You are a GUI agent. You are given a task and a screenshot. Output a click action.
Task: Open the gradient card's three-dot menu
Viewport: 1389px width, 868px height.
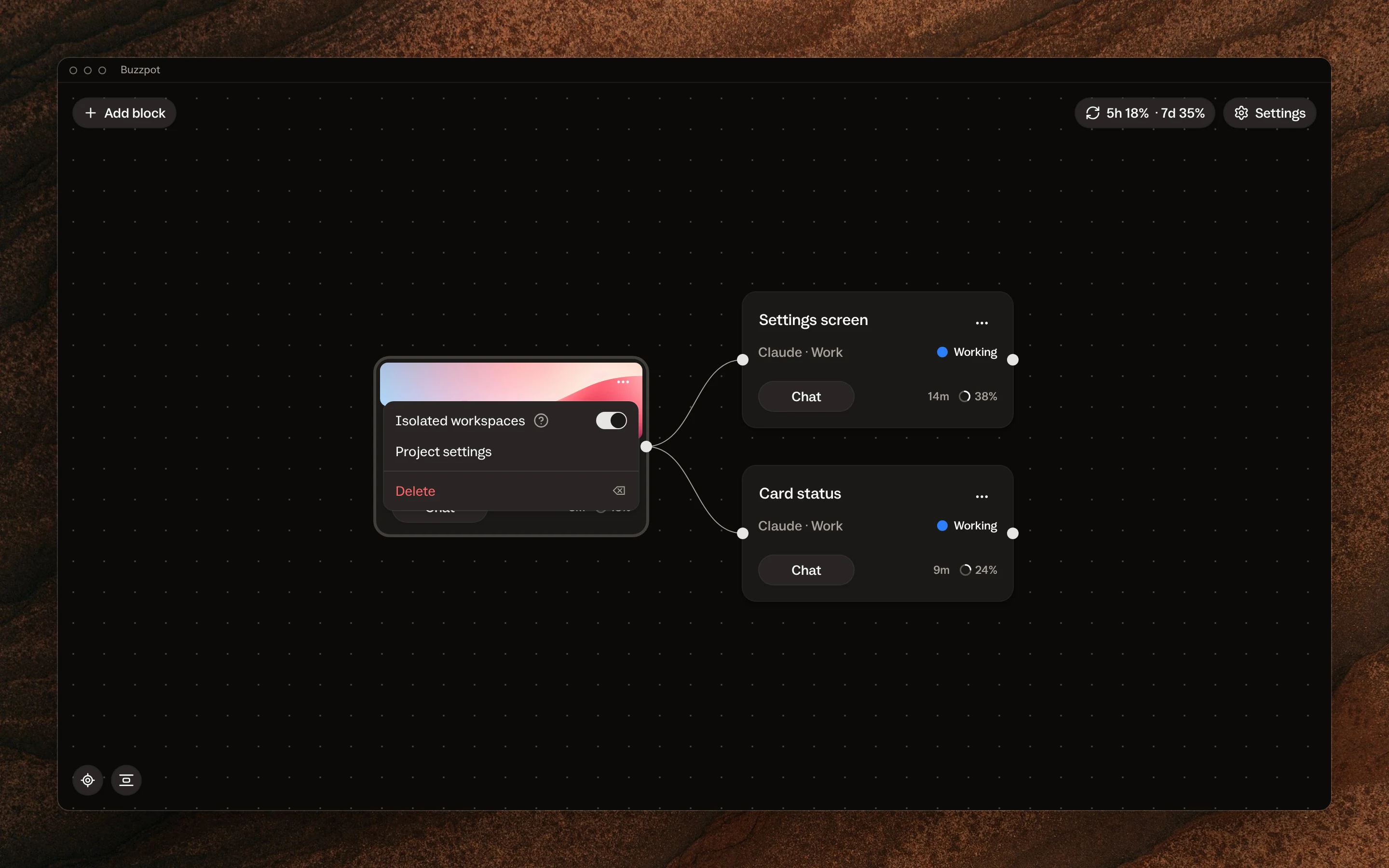click(x=623, y=382)
